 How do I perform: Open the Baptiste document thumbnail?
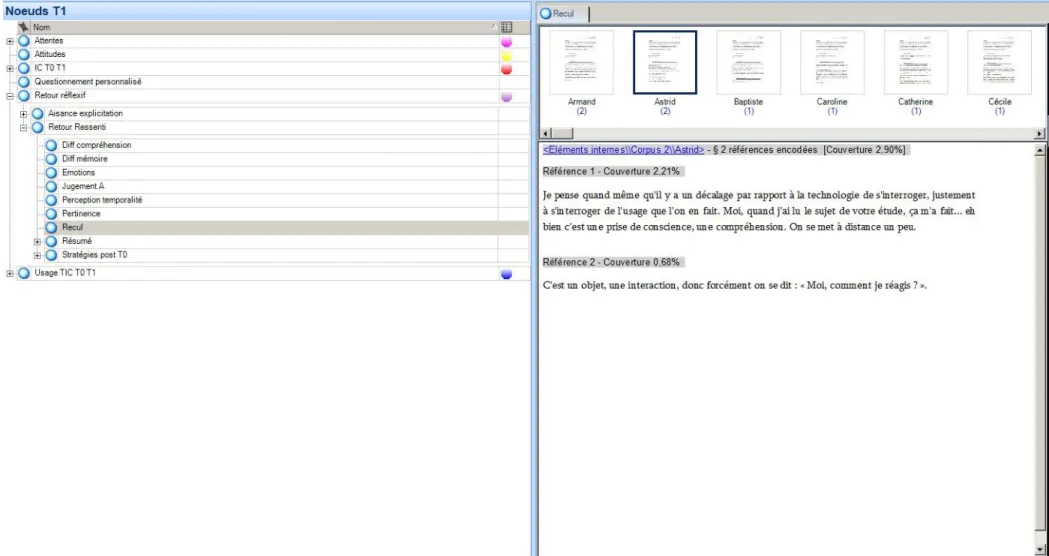click(x=749, y=62)
